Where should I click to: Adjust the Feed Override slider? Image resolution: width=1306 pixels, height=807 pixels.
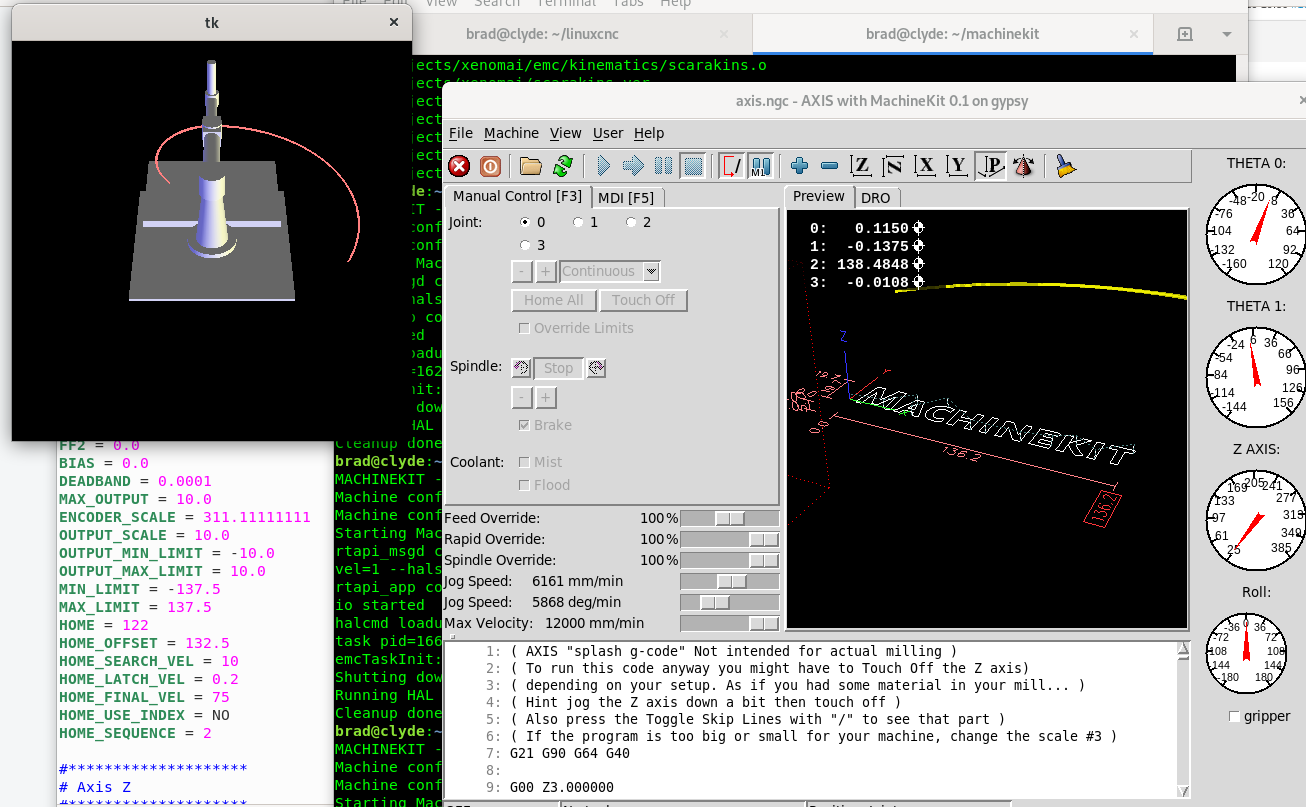tap(730, 518)
